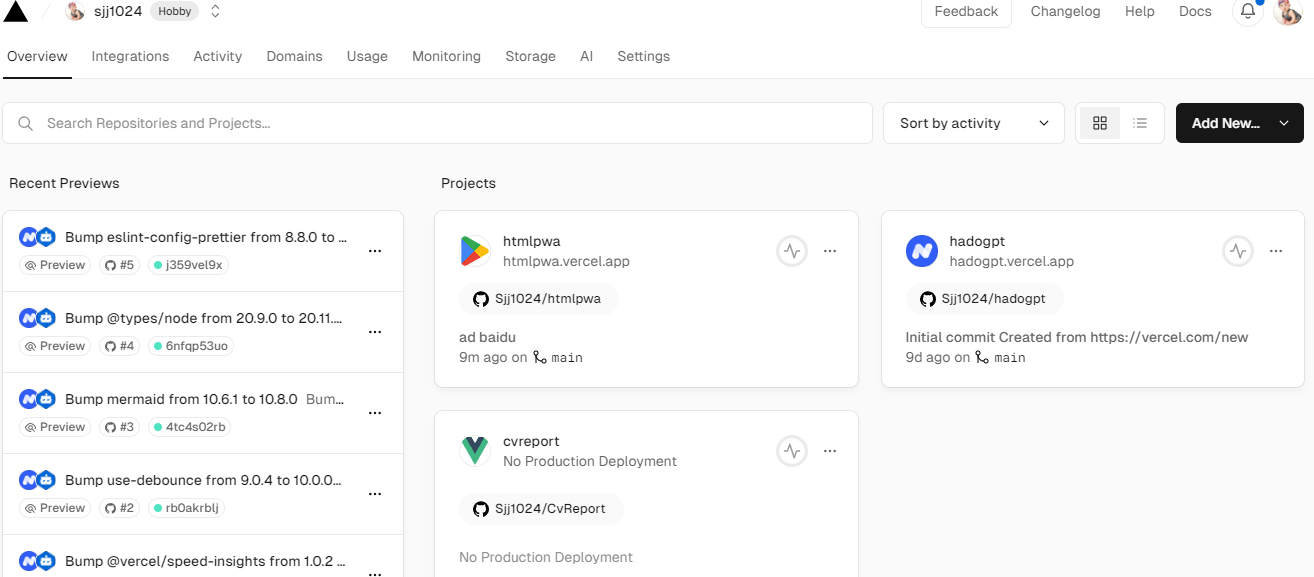Click the Feedback button
Screen dimensions: 1314x577
966,12
